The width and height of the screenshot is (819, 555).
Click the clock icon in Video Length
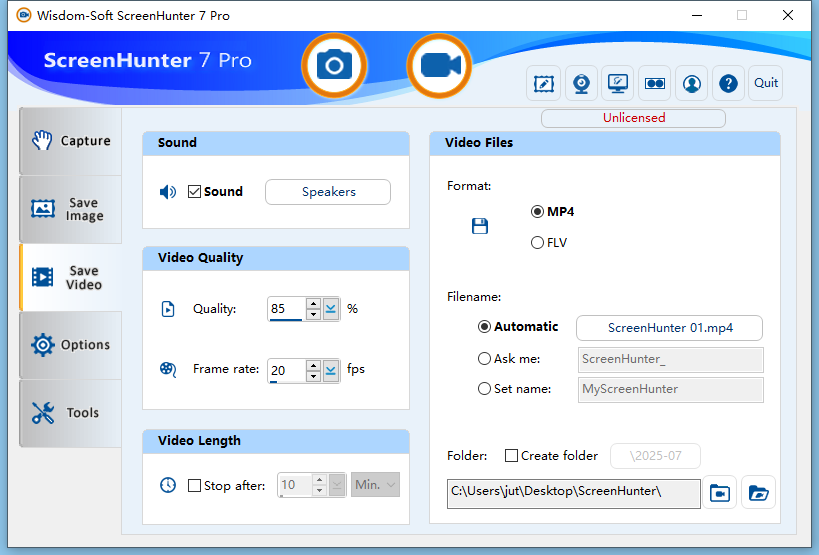click(x=168, y=485)
